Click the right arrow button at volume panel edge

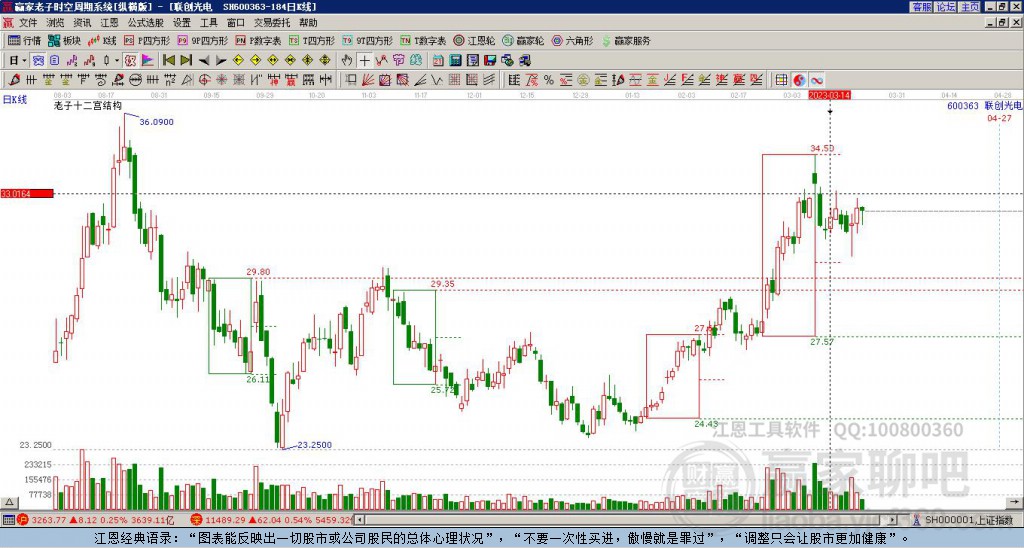click(x=1014, y=502)
